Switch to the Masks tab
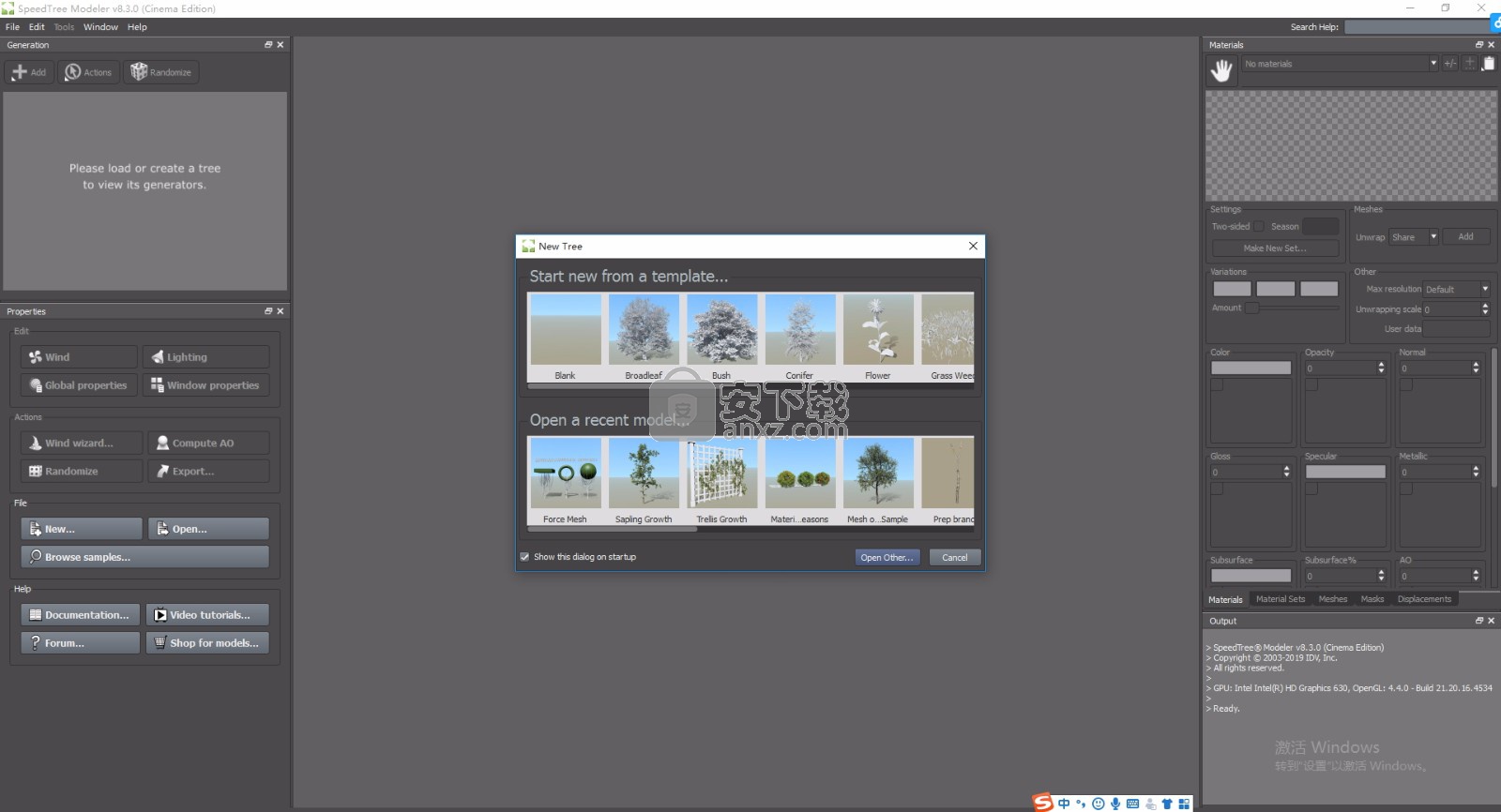1501x812 pixels. 1372,599
